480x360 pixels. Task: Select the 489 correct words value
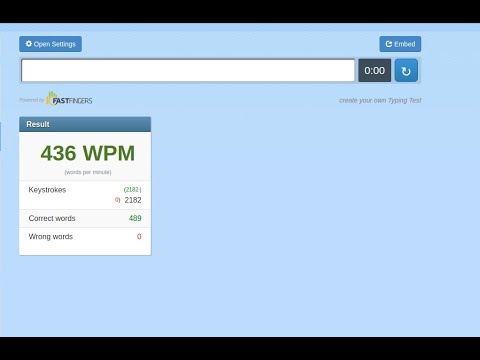coord(135,218)
